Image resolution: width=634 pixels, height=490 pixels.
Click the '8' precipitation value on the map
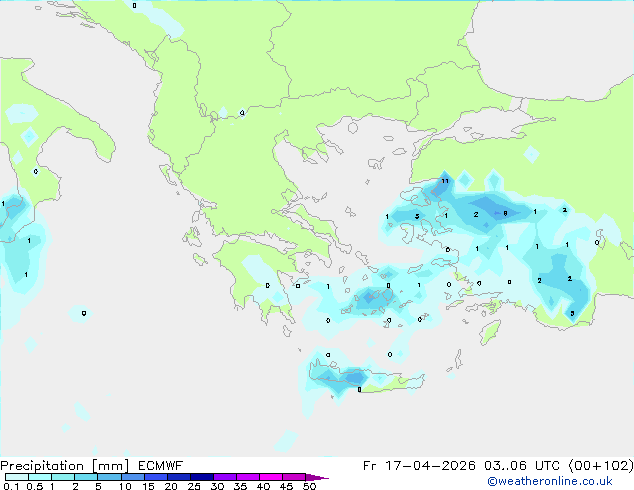point(505,213)
